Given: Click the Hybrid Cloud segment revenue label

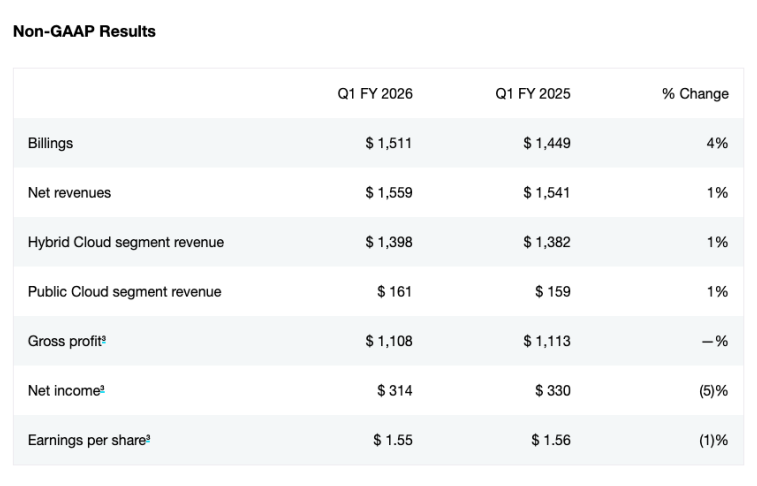Looking at the screenshot, I should point(126,242).
